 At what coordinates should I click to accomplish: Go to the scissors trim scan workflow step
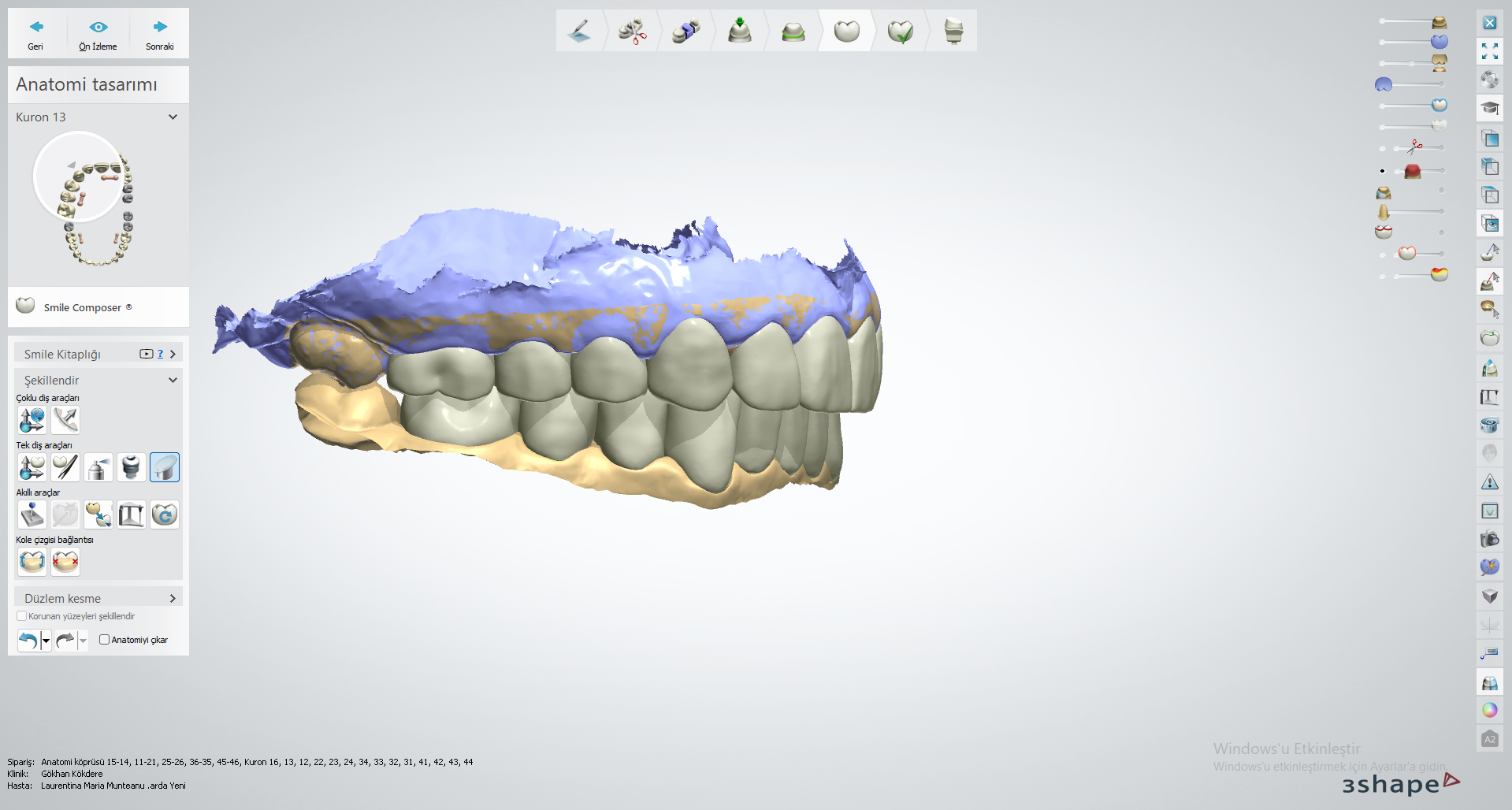pyautogui.click(x=632, y=32)
